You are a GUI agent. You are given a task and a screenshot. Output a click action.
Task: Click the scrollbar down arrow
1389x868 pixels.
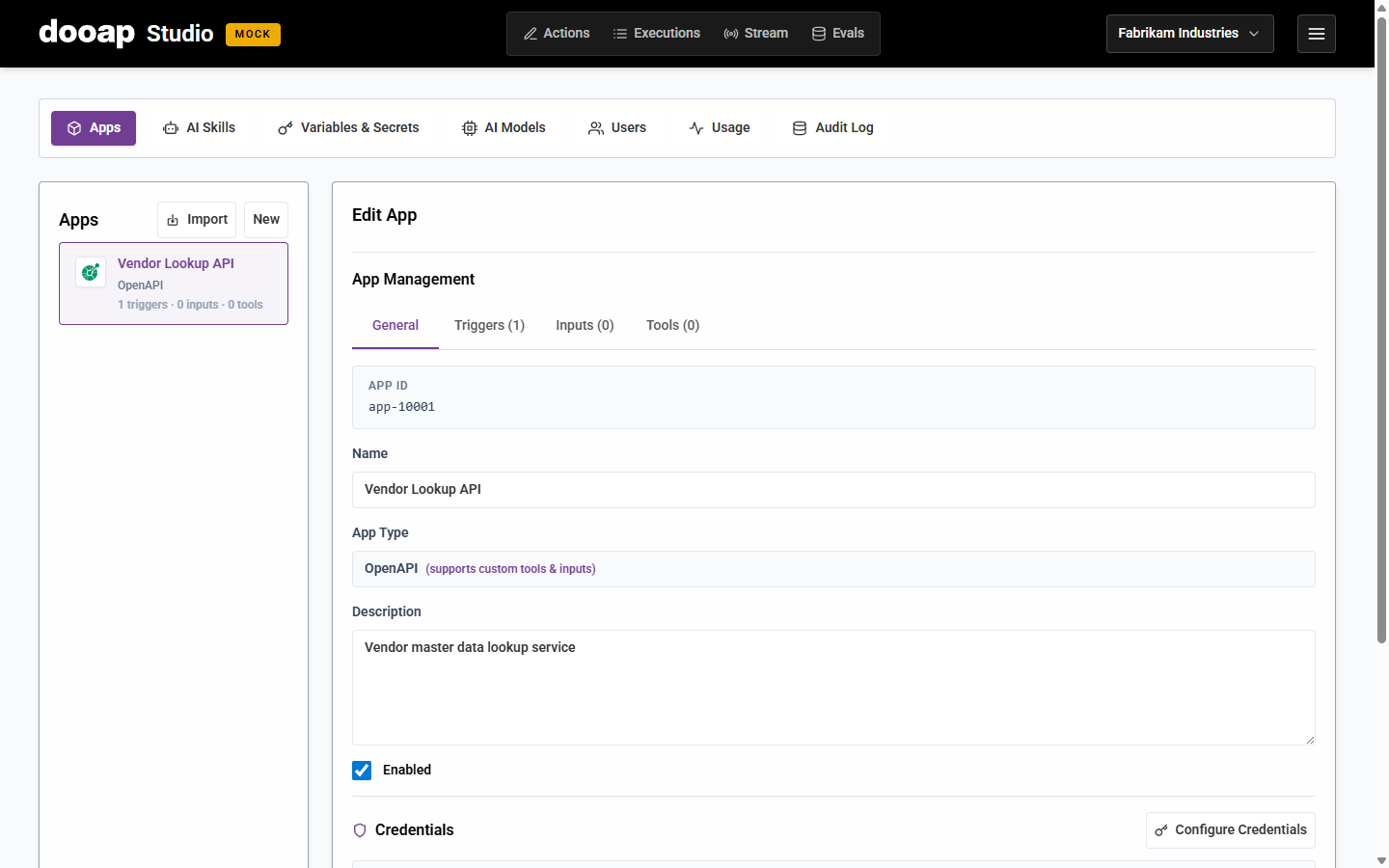tap(1381, 860)
